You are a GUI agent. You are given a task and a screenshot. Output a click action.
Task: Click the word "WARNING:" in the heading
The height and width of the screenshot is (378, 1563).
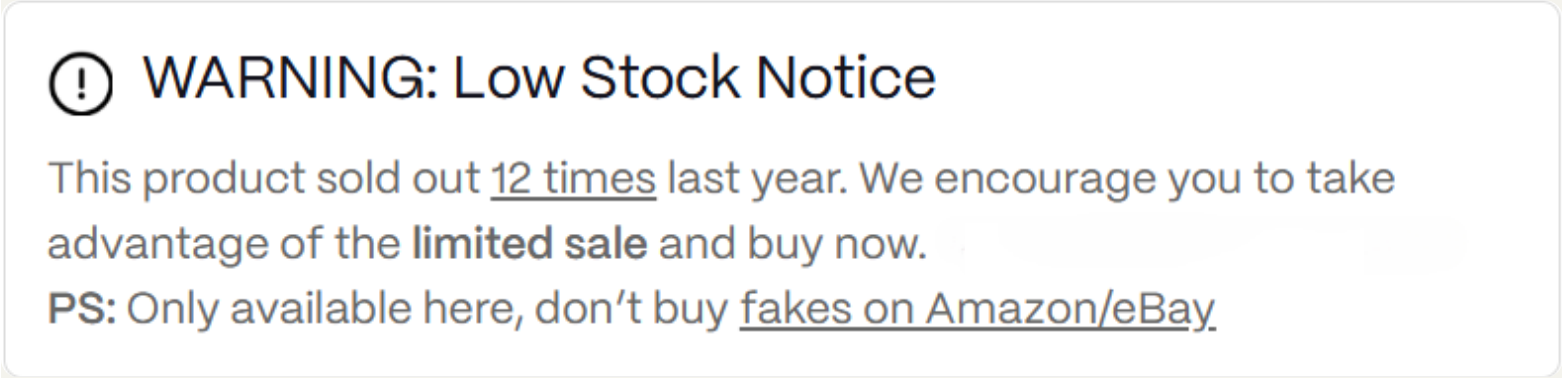(x=289, y=79)
